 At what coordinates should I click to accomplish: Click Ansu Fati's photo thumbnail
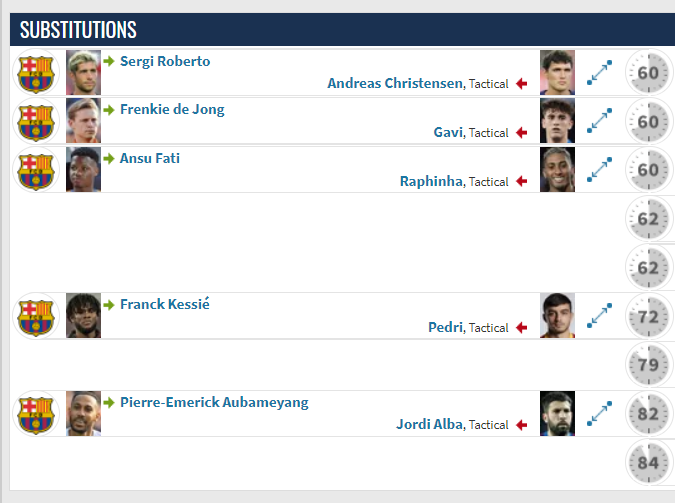(84, 170)
